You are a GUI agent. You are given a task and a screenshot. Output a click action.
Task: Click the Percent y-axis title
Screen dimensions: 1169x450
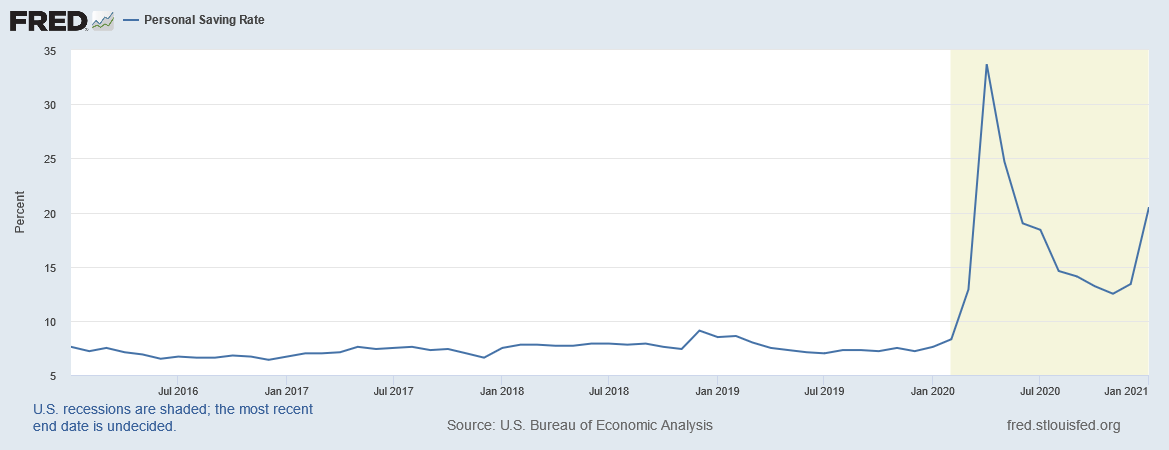point(20,212)
